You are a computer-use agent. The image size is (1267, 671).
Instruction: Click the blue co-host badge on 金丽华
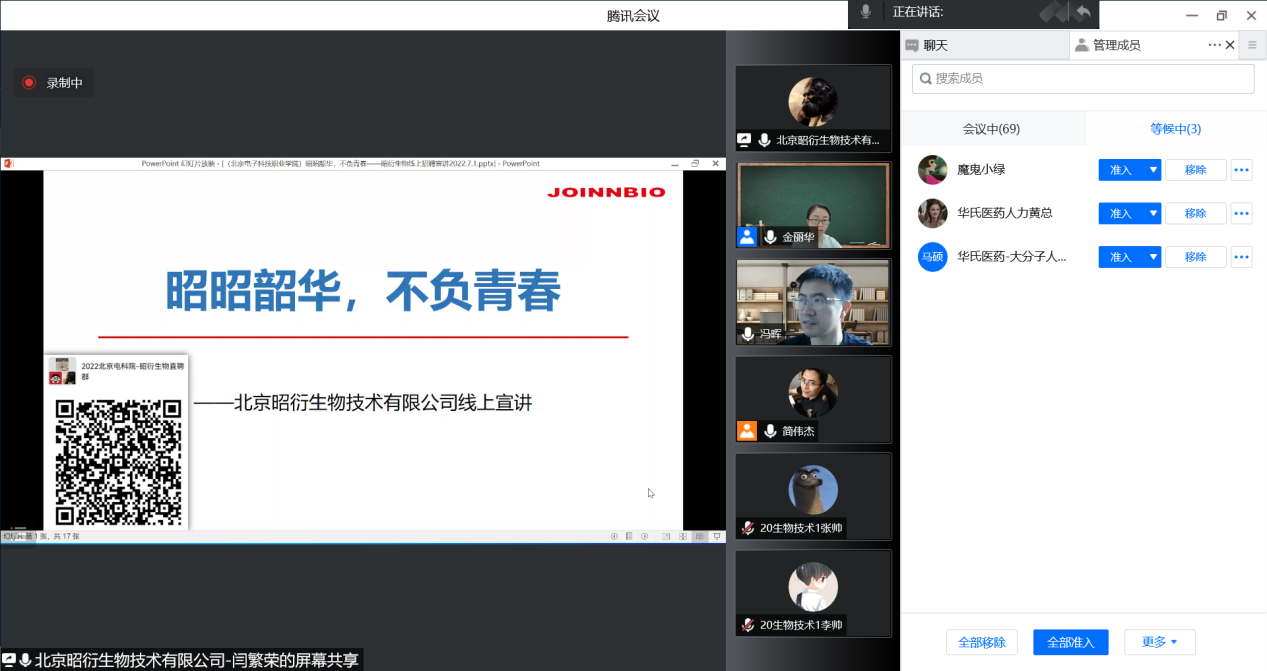coord(747,237)
